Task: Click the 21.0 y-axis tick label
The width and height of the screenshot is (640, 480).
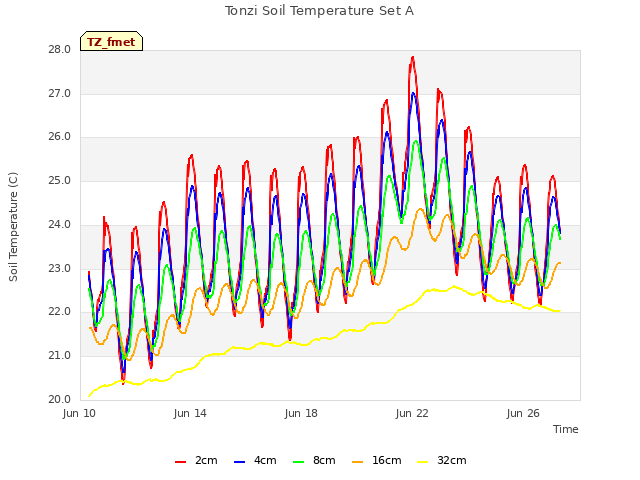Action: point(60,356)
